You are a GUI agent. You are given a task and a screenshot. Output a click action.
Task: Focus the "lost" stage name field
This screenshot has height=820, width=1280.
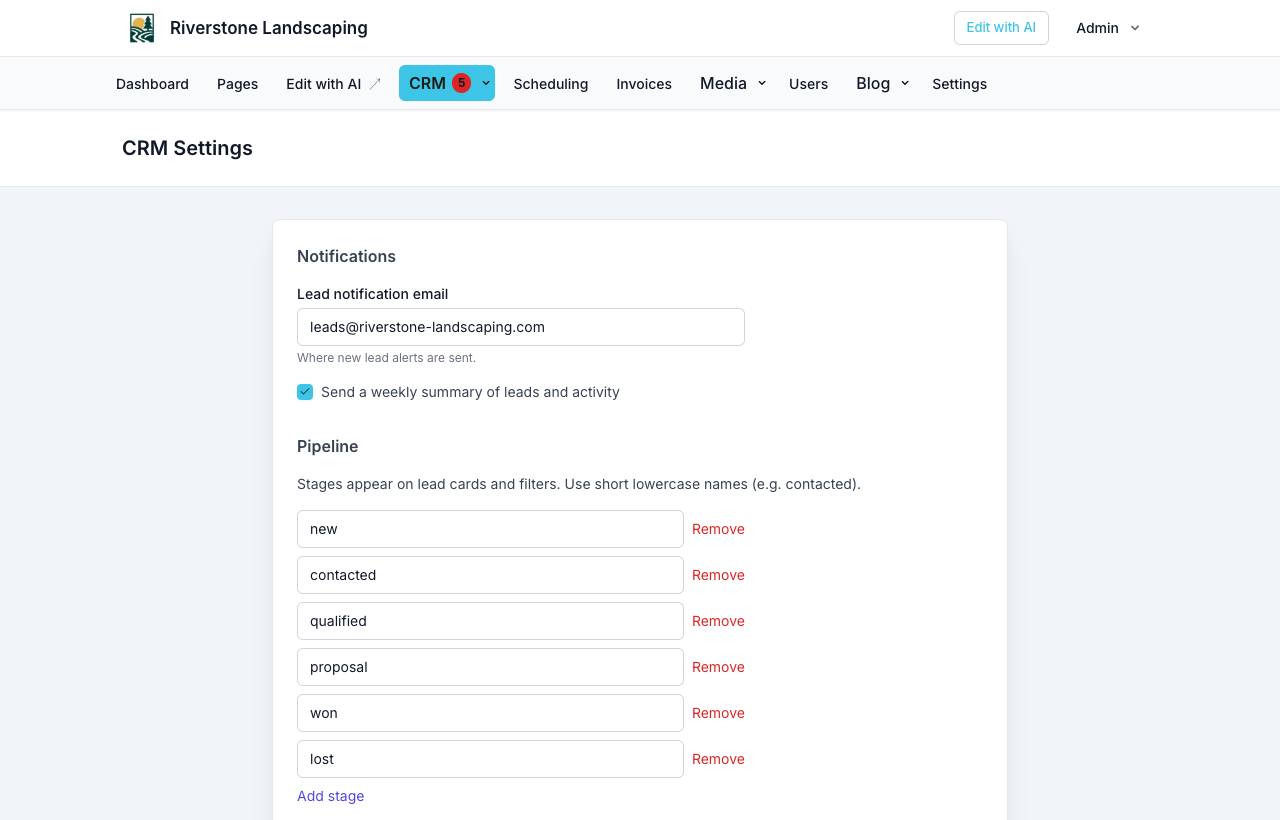[490, 759]
